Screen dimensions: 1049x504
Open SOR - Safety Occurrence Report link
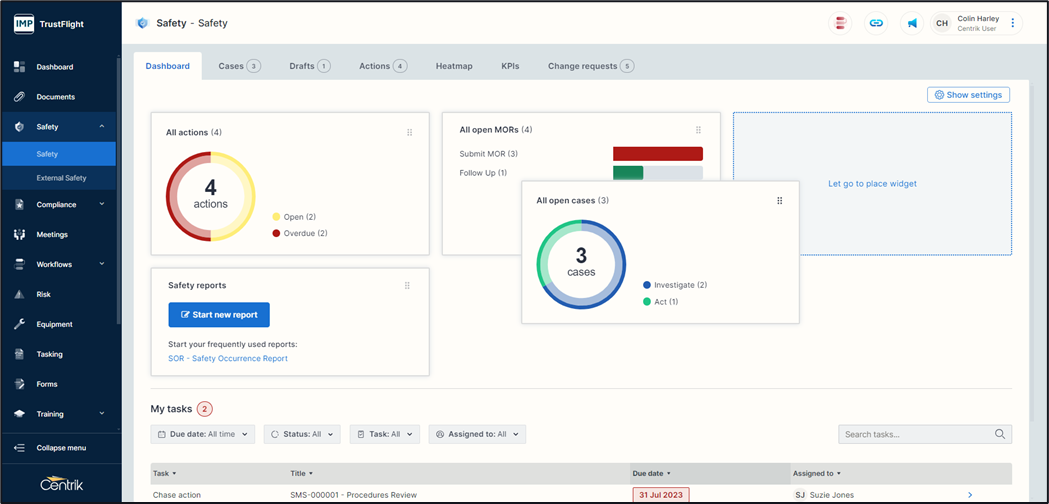(228, 358)
